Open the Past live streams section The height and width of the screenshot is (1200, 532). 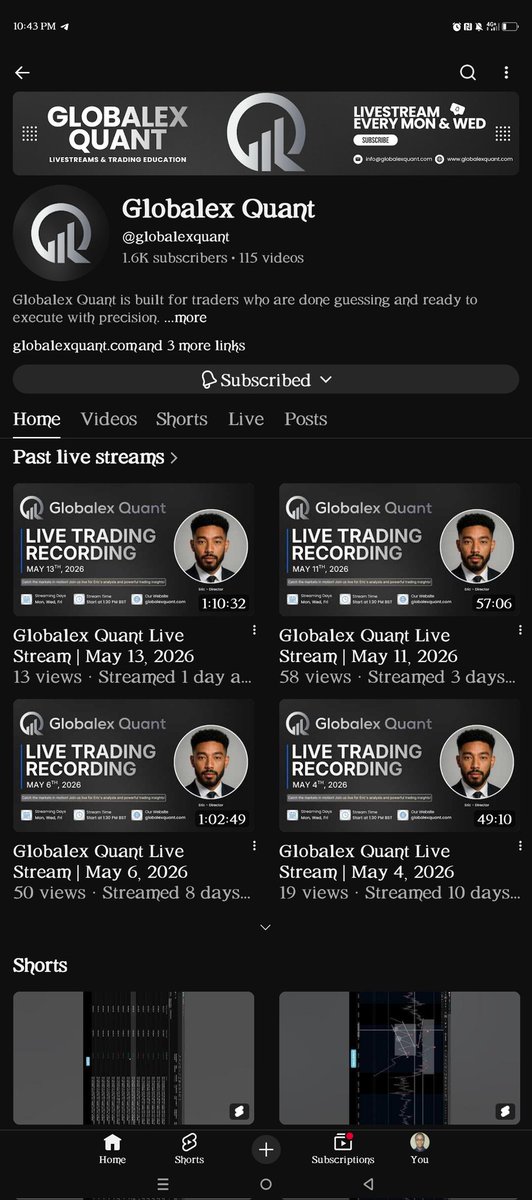(96, 458)
